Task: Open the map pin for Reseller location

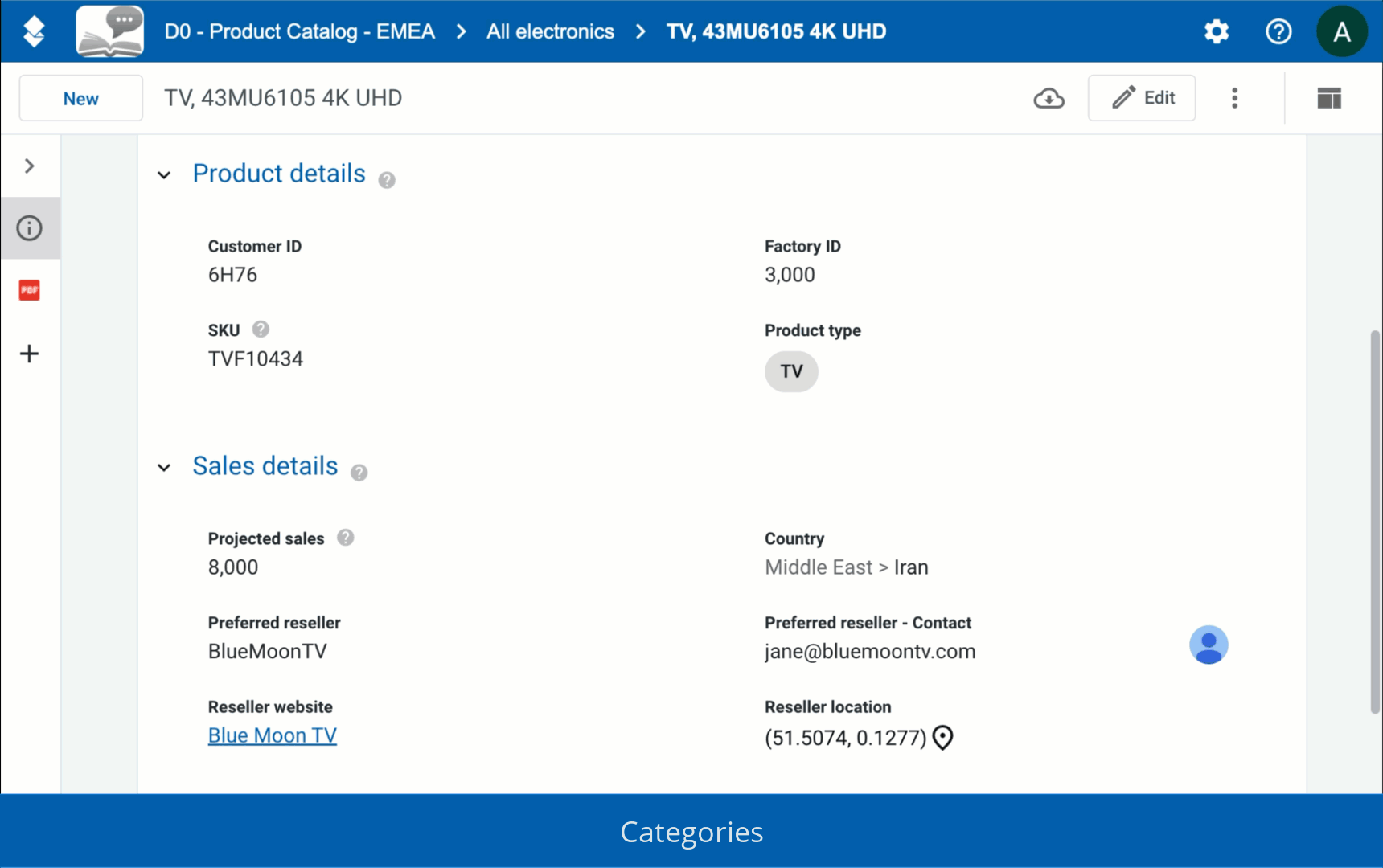Action: [x=942, y=738]
